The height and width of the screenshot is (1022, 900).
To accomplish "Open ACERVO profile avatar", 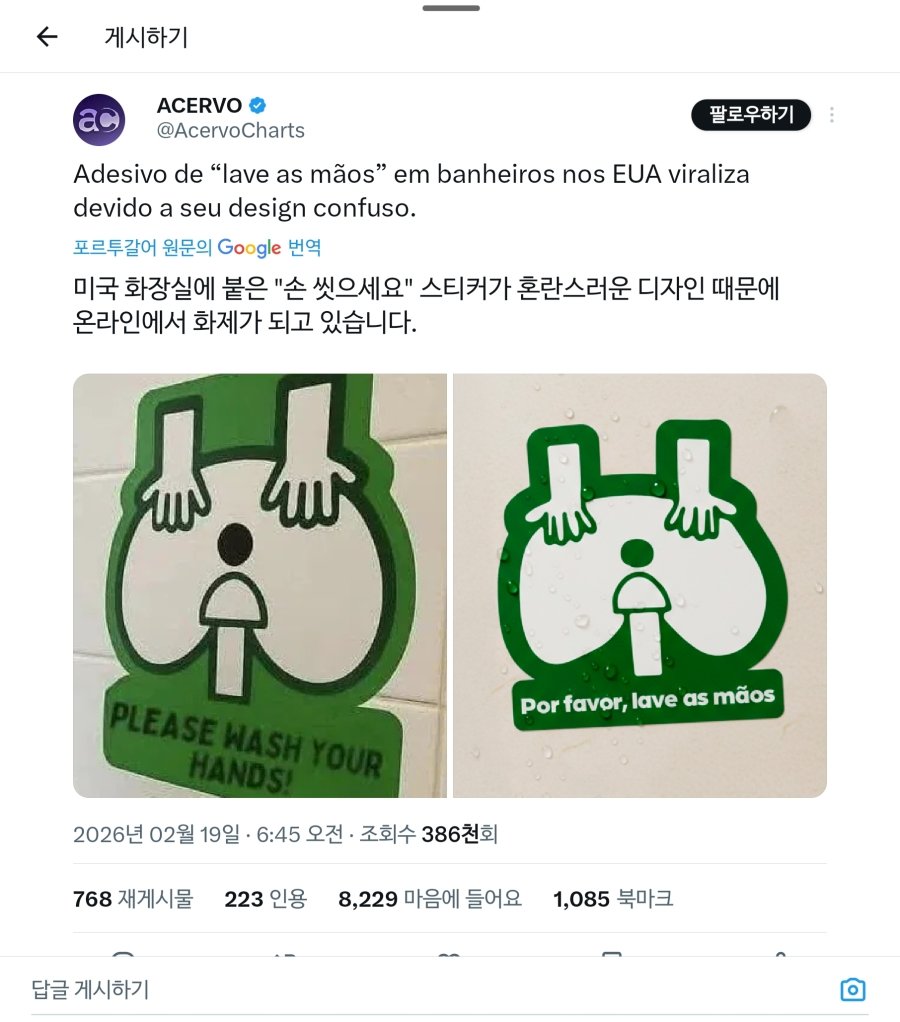I will [x=99, y=119].
